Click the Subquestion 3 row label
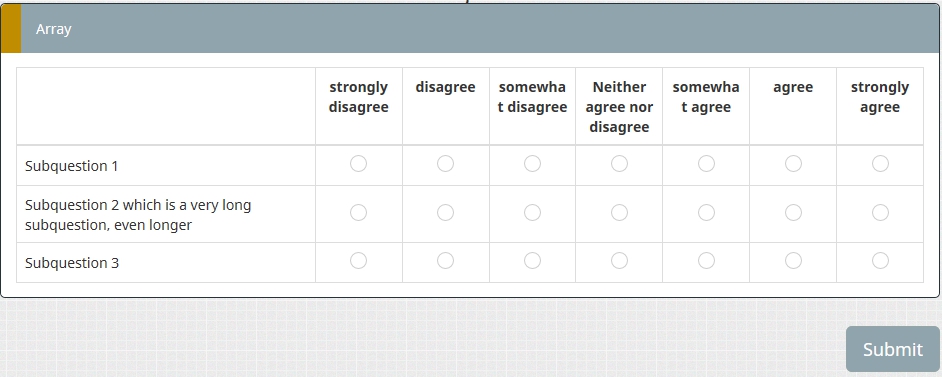The image size is (942, 377). pyautogui.click(x=72, y=263)
